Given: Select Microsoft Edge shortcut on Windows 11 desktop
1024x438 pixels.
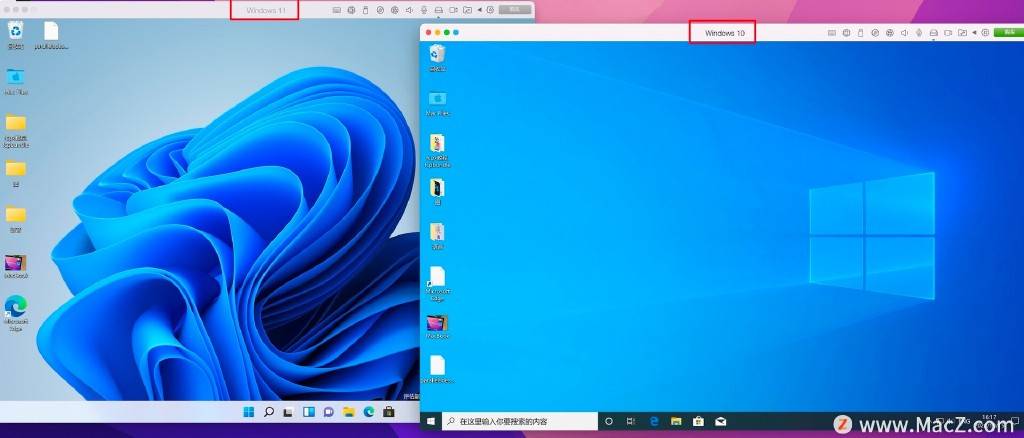Looking at the screenshot, I should point(16,313).
